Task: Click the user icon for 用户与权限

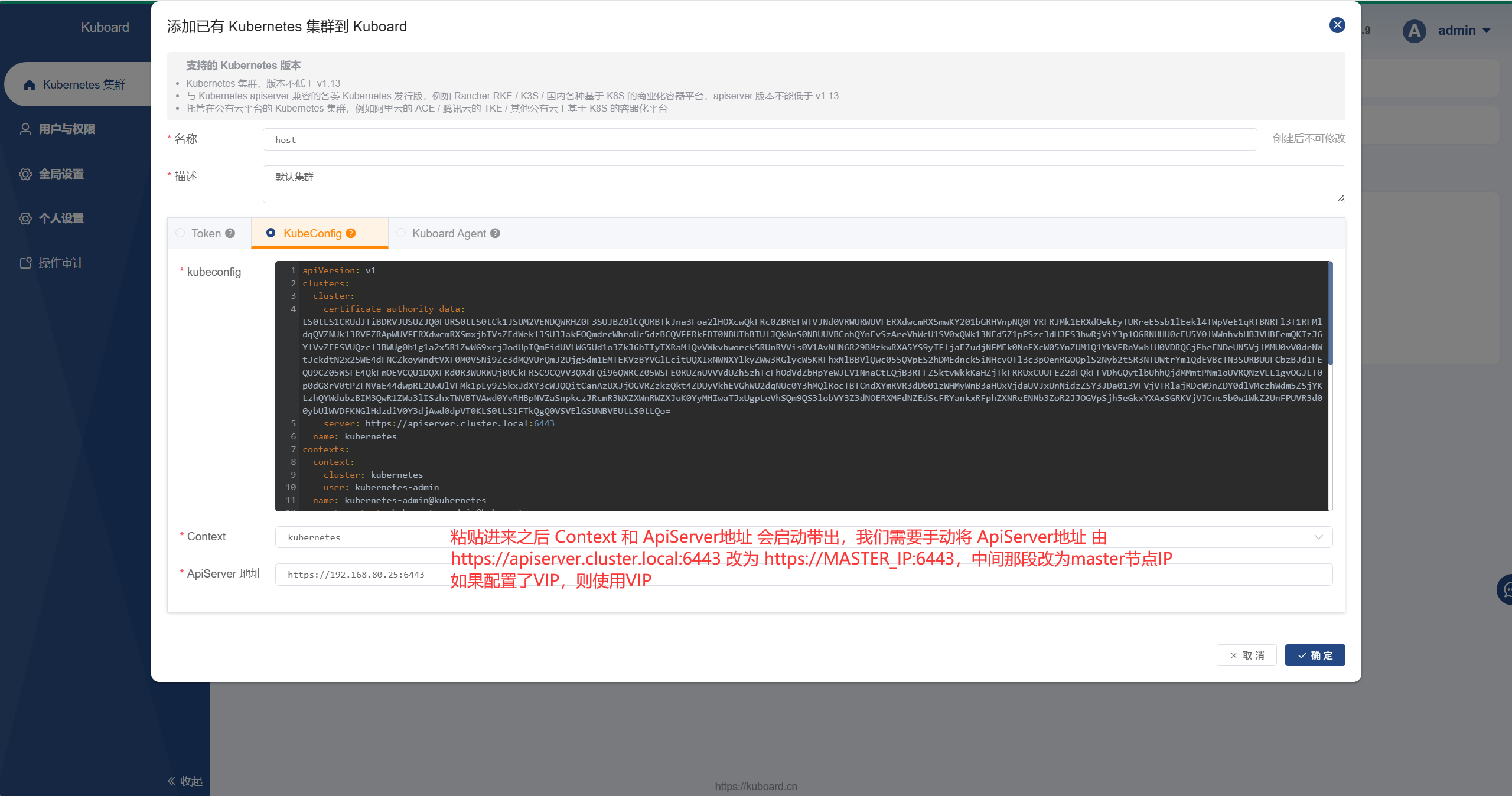Action: 25,129
